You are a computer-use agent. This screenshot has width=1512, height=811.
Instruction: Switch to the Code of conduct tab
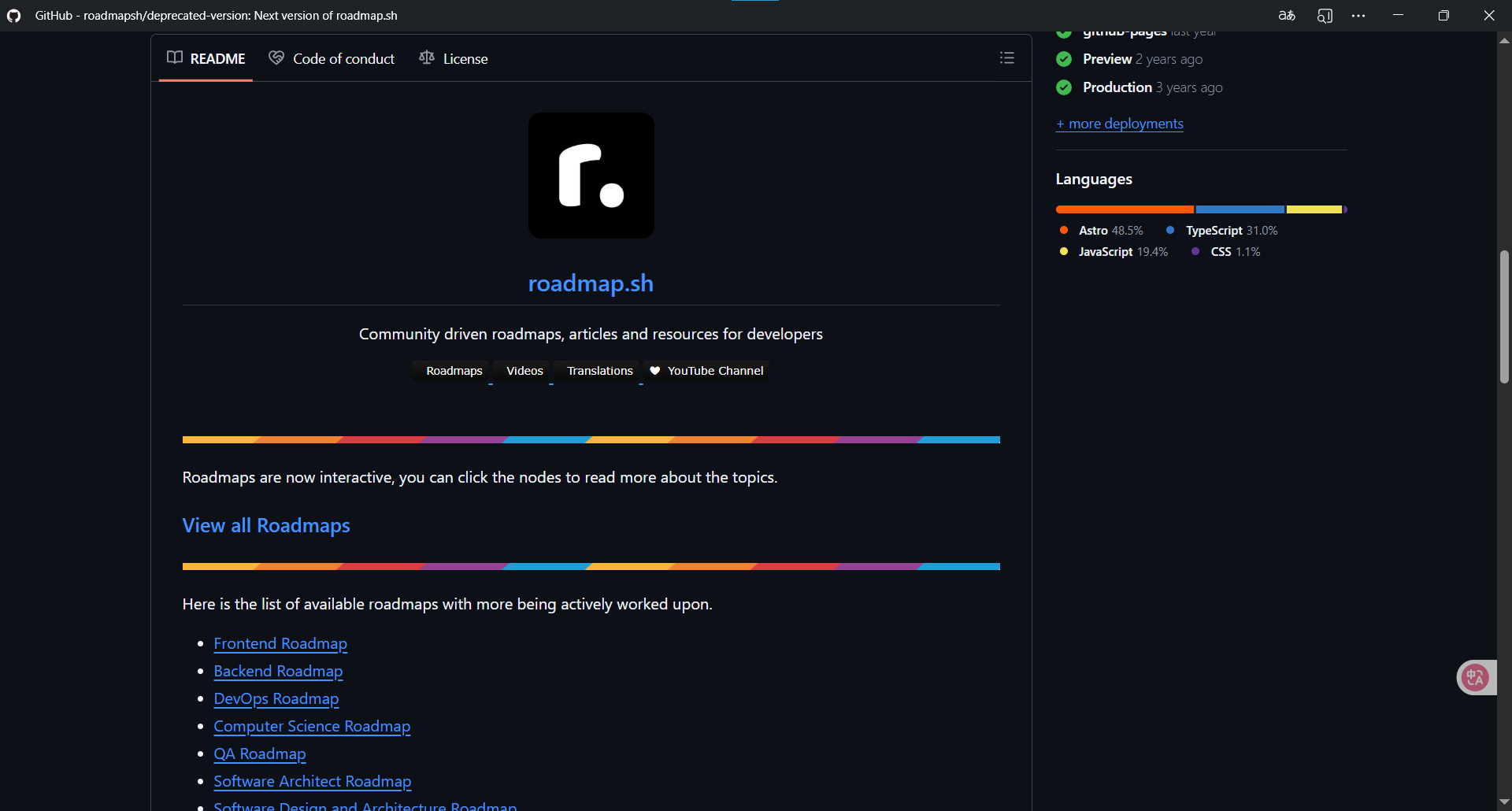(x=332, y=58)
